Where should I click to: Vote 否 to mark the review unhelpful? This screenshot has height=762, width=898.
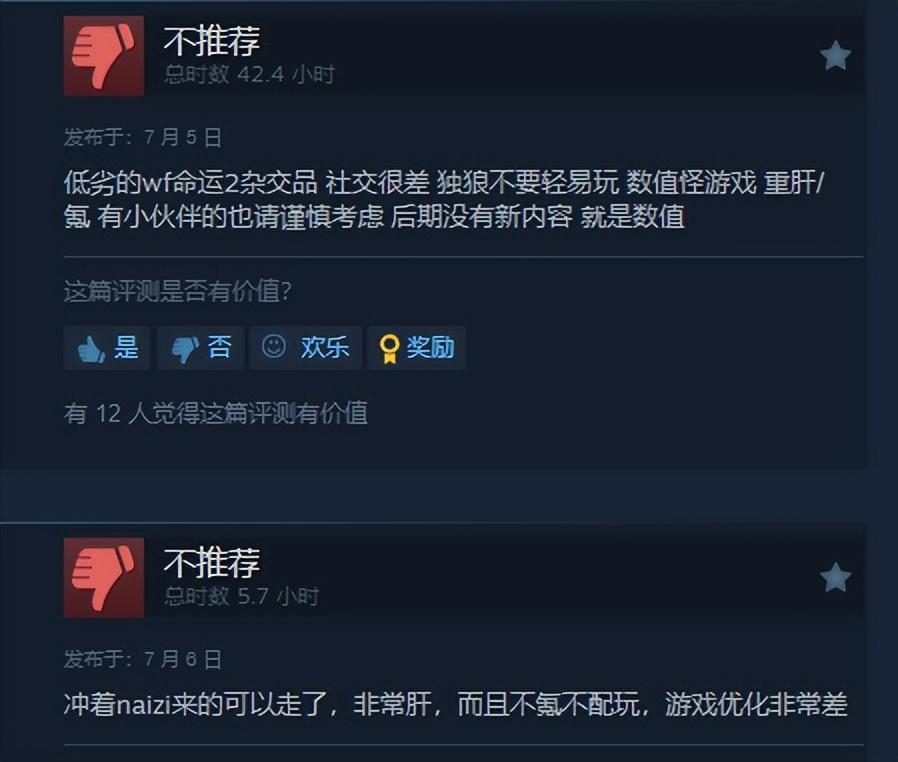201,348
